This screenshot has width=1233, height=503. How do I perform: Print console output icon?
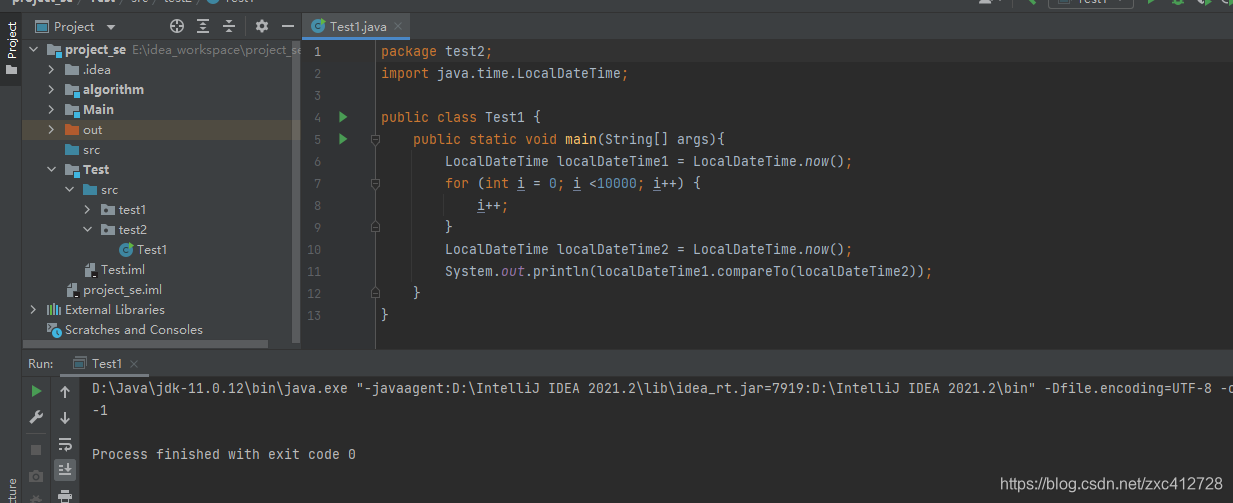[x=65, y=495]
